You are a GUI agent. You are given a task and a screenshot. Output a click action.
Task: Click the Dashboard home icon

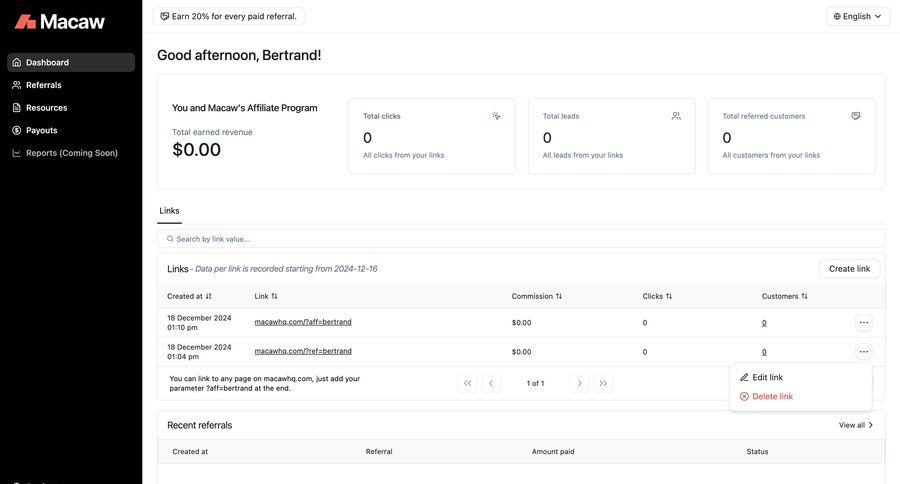pos(17,62)
